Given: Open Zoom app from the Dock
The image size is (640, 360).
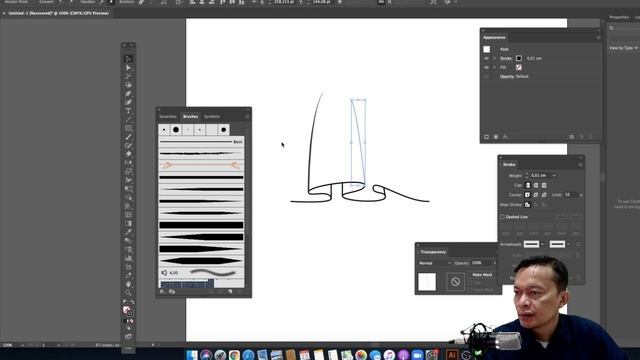Looking at the screenshot, I should coord(417,355).
